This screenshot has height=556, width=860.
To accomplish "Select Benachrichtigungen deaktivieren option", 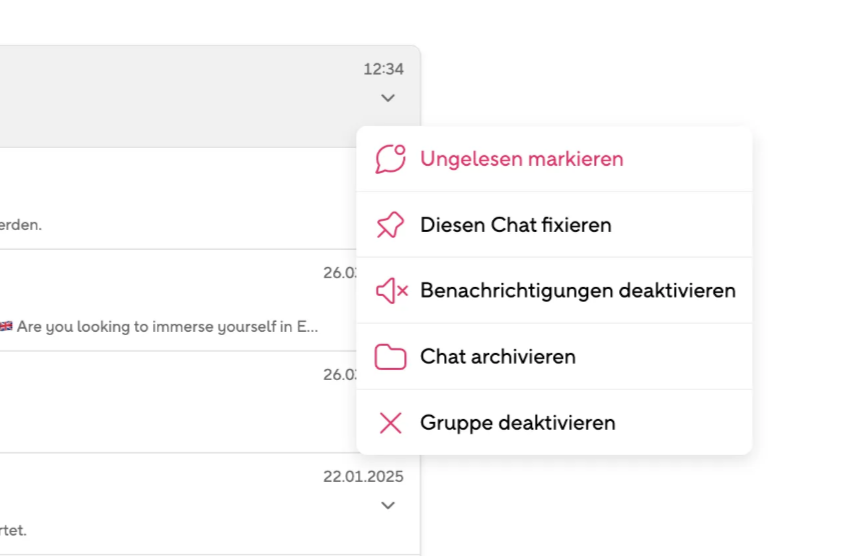I will pos(578,291).
